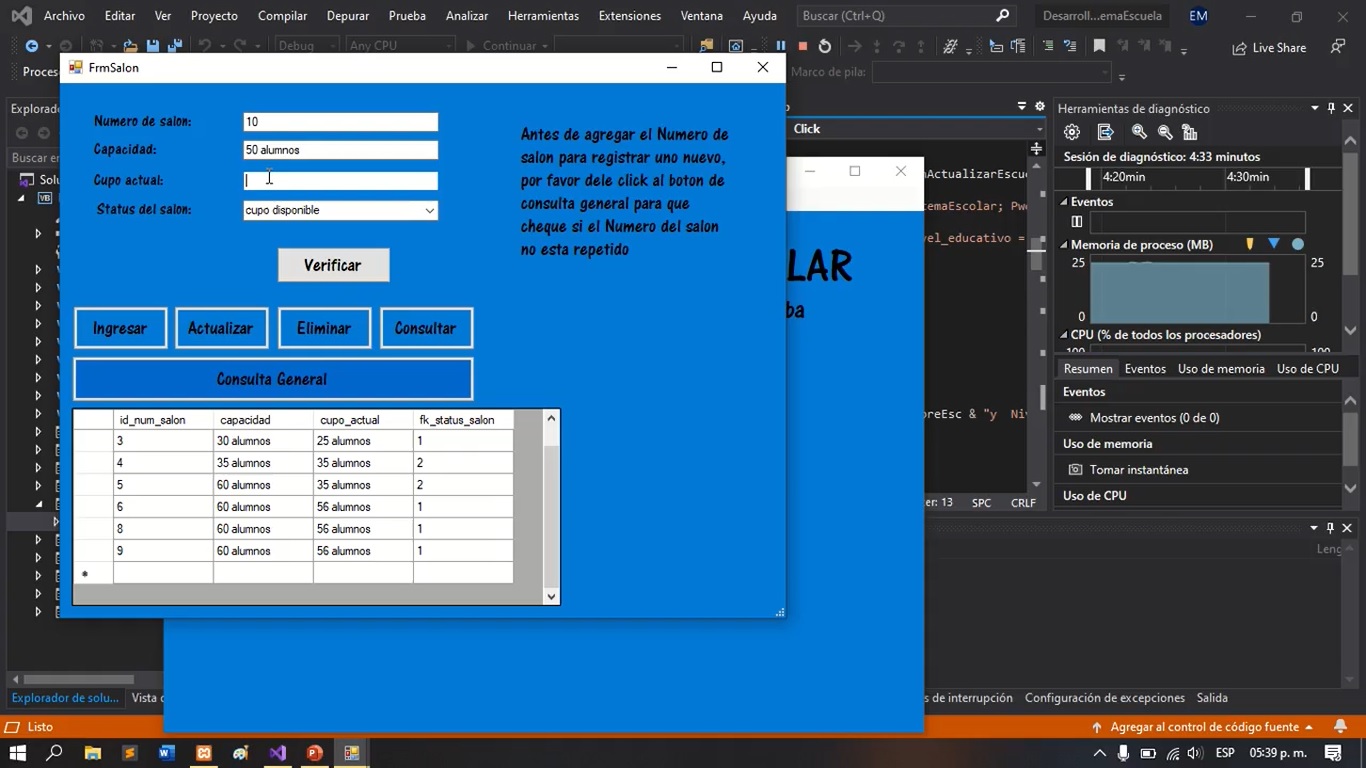
Task: Click the notifications bell in status bar
Action: [x=1340, y=727]
